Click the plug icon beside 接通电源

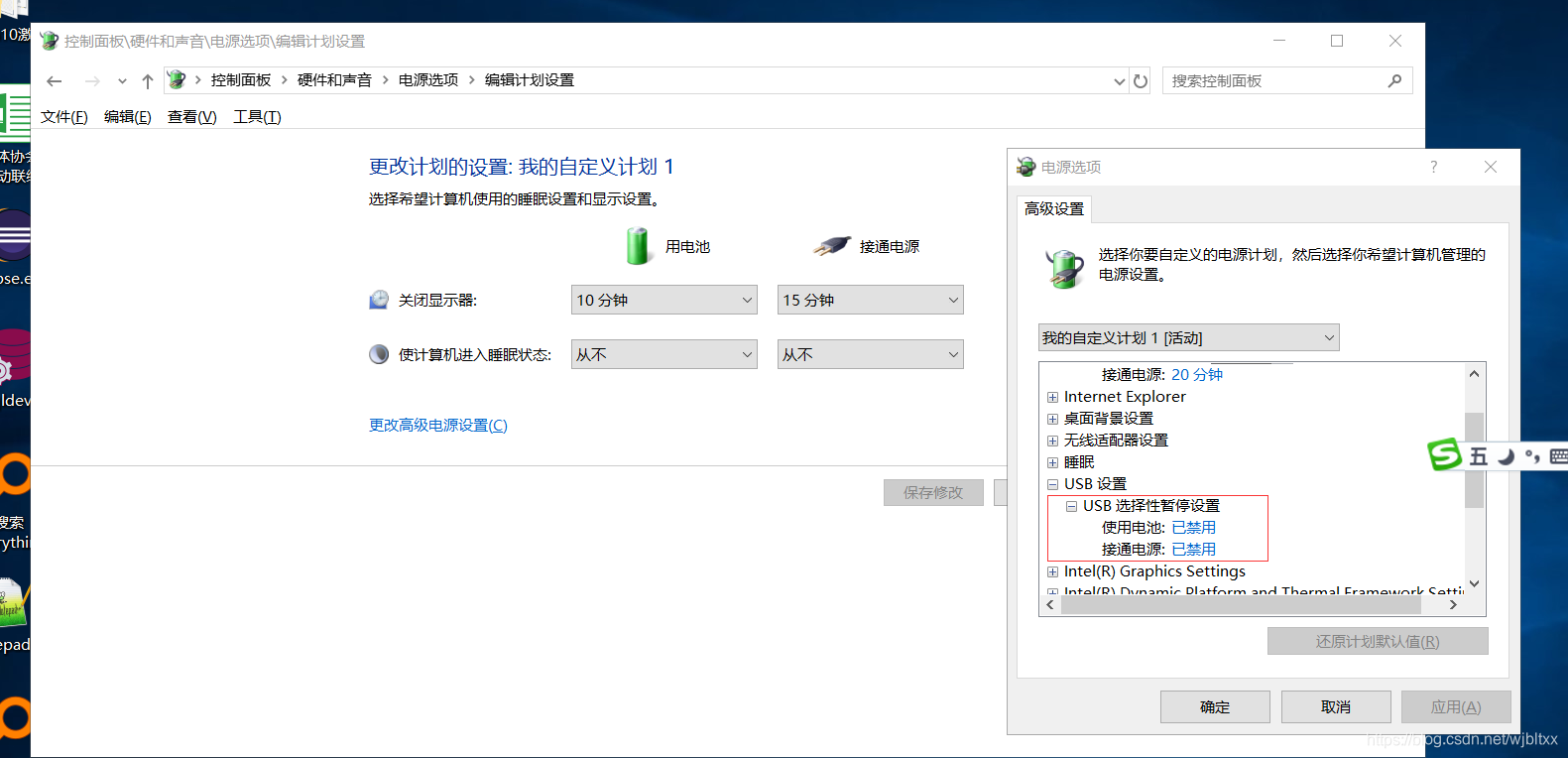coord(833,246)
